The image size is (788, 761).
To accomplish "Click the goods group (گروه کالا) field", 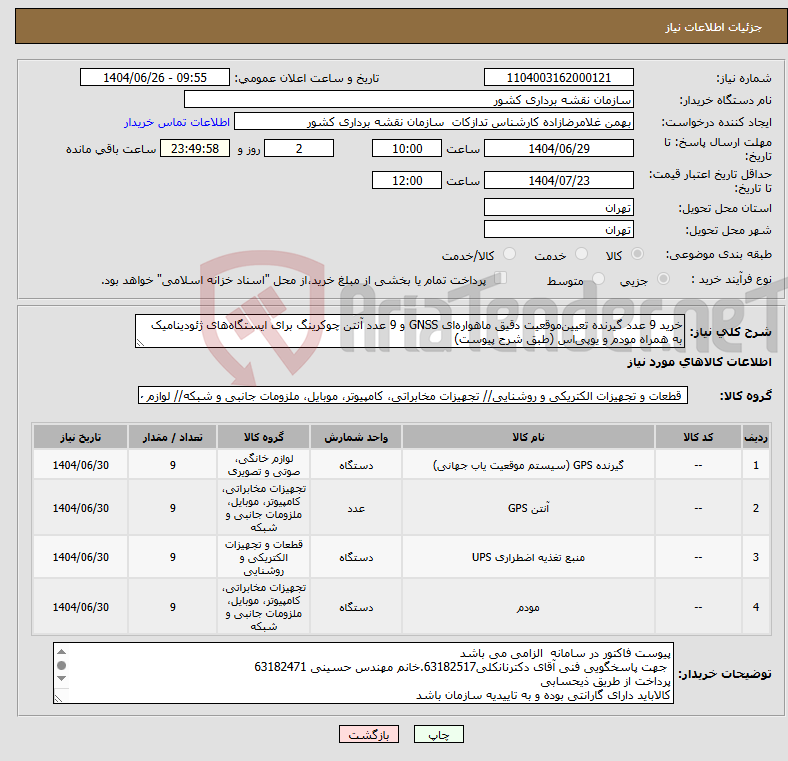I will [x=413, y=396].
